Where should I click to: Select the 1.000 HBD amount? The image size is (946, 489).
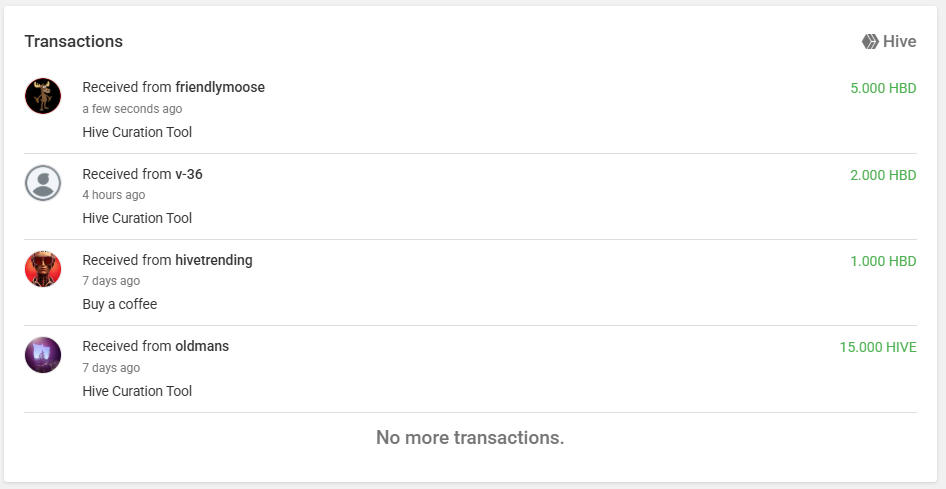tap(883, 262)
